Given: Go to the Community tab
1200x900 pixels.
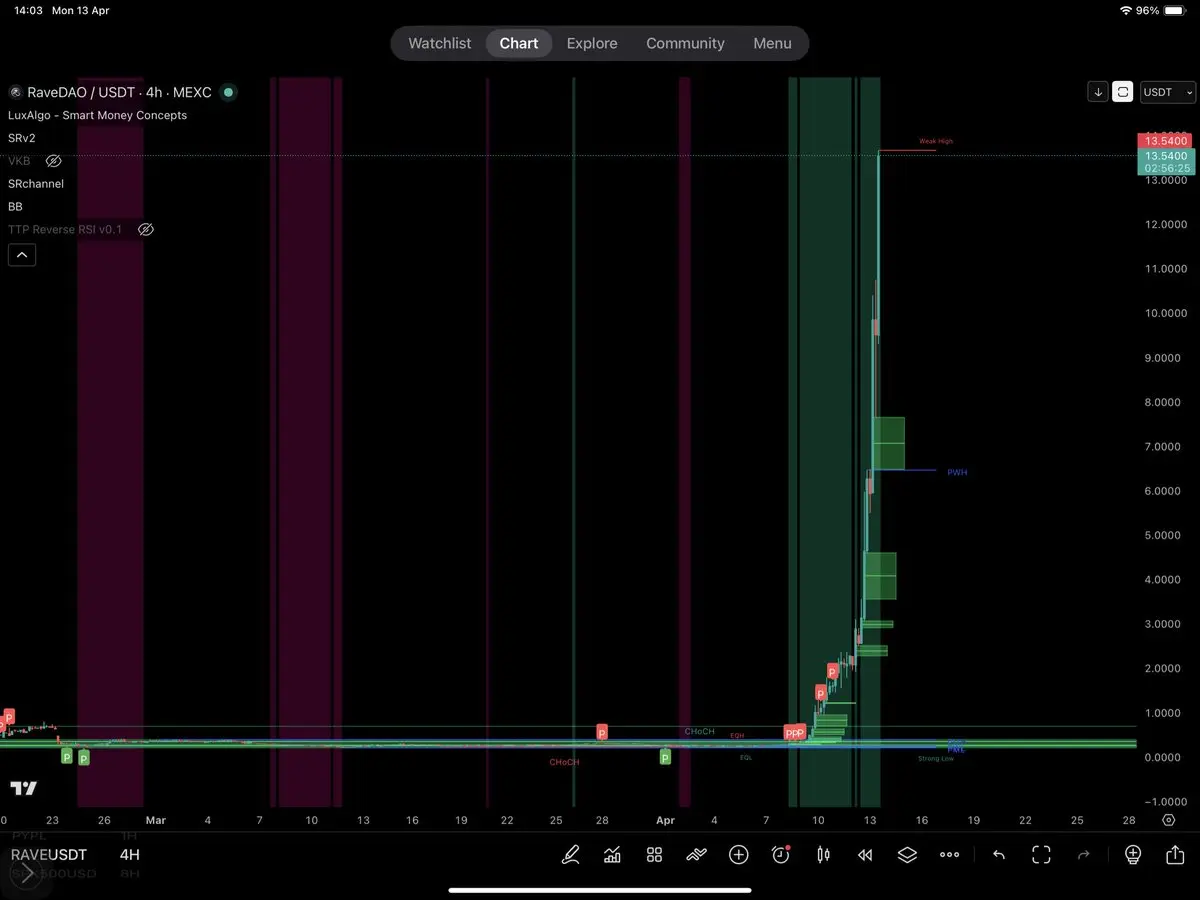Looking at the screenshot, I should coord(685,44).
